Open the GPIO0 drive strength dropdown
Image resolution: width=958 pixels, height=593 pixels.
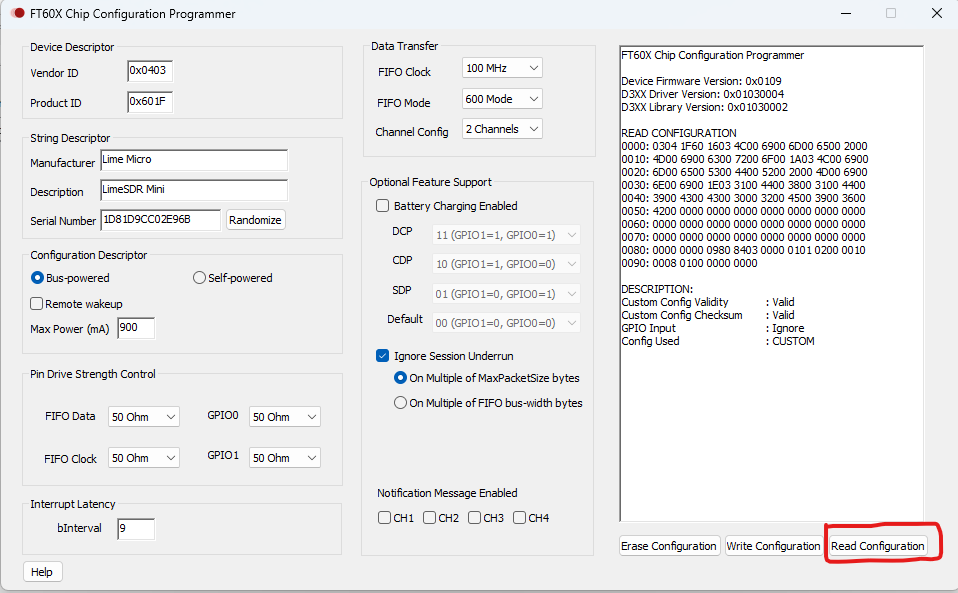[285, 417]
